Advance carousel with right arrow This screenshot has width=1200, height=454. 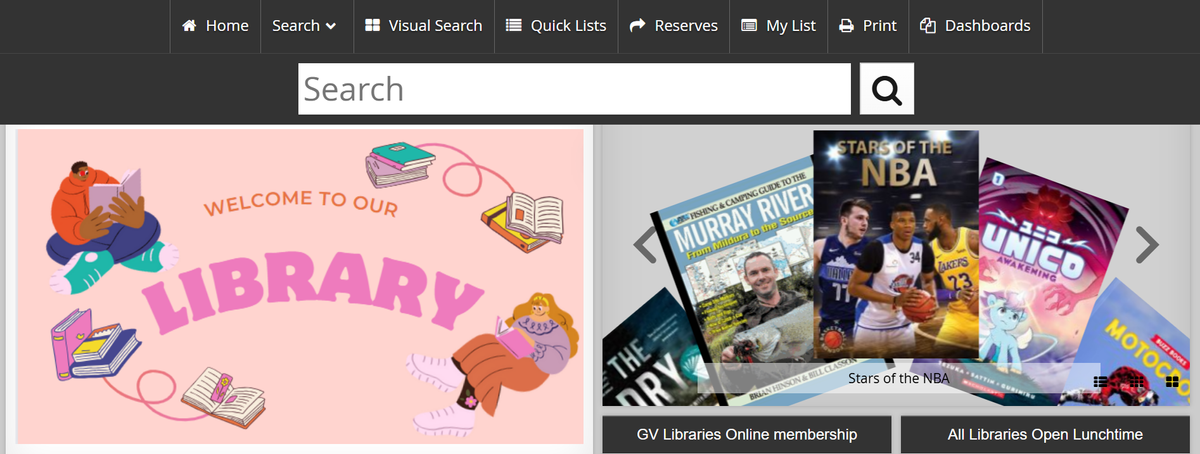pos(1147,245)
